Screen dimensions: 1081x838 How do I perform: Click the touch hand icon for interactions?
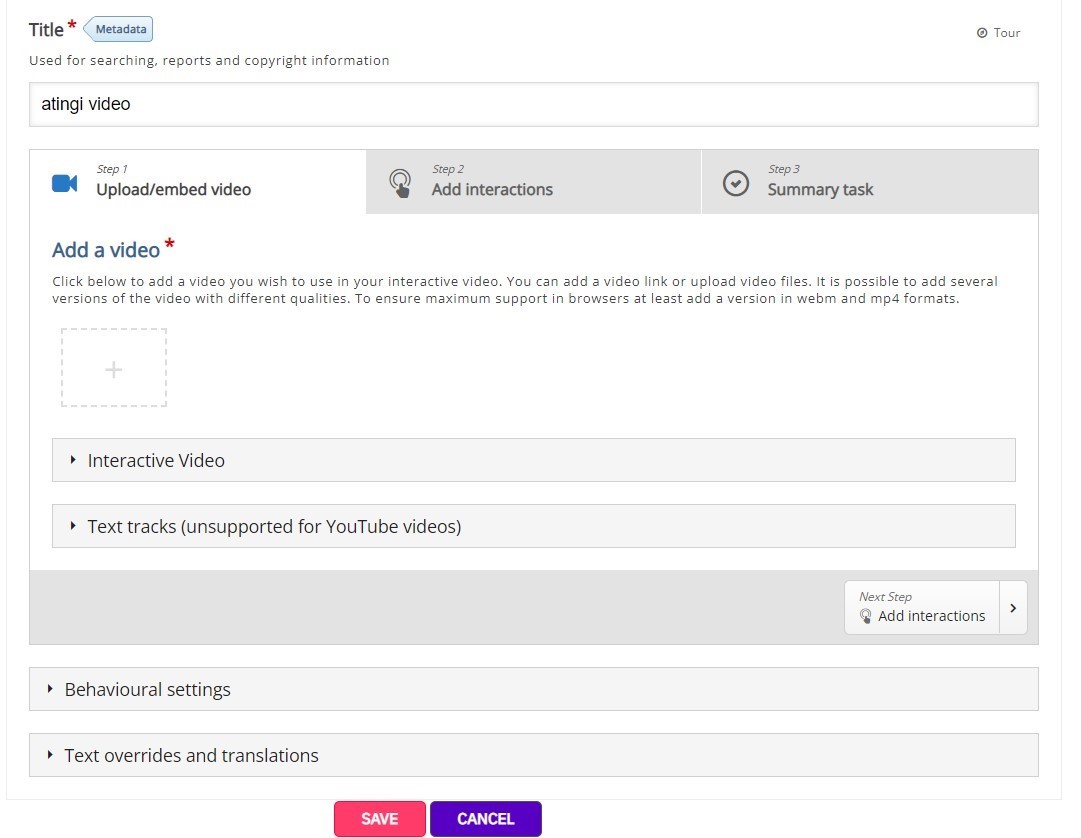click(x=400, y=183)
